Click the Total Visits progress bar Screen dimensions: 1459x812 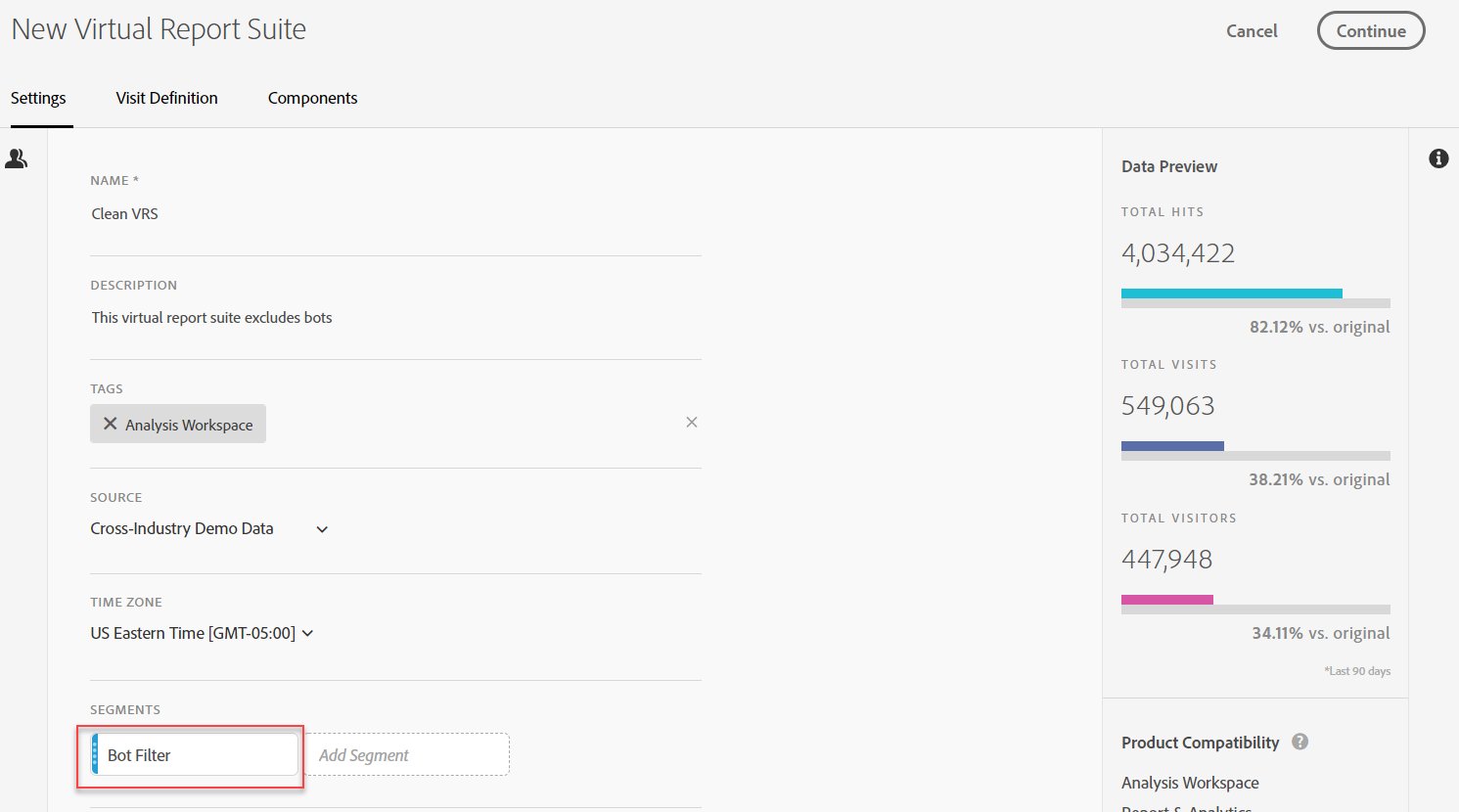(1255, 451)
